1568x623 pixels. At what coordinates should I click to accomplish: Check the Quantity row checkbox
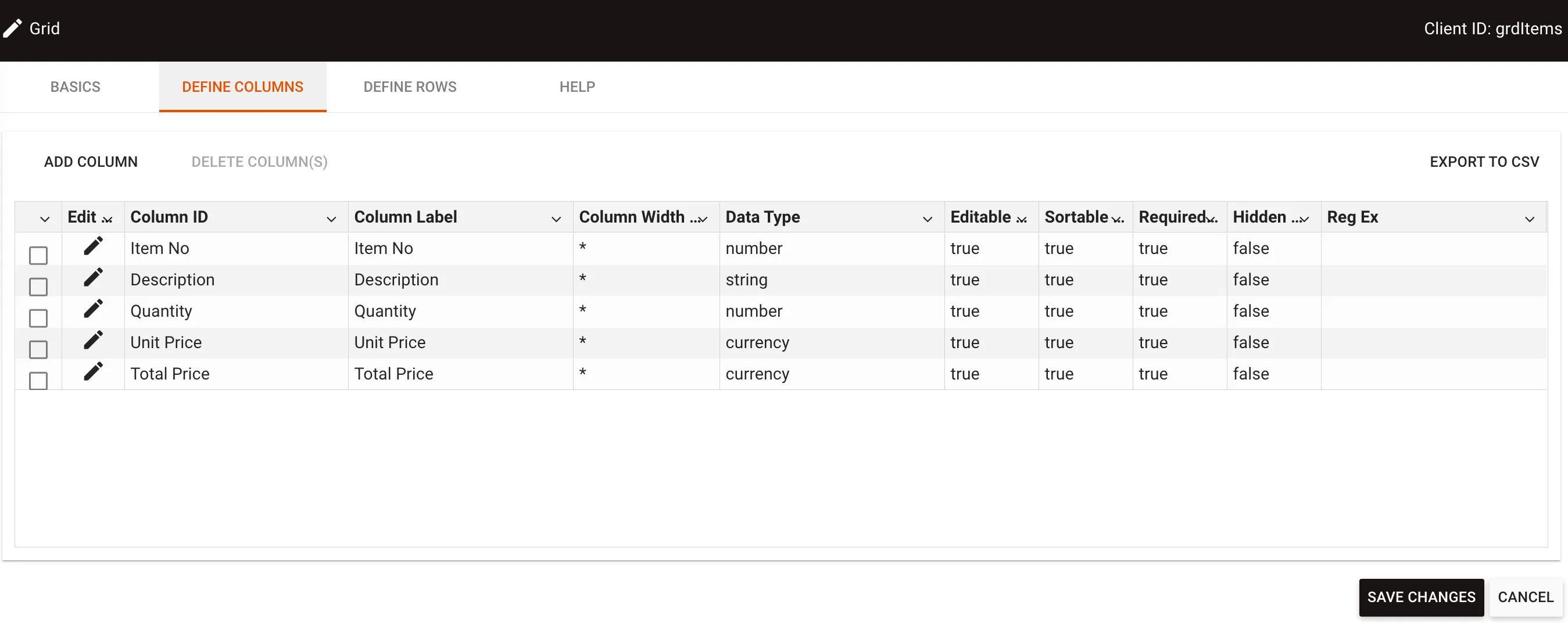click(38, 317)
